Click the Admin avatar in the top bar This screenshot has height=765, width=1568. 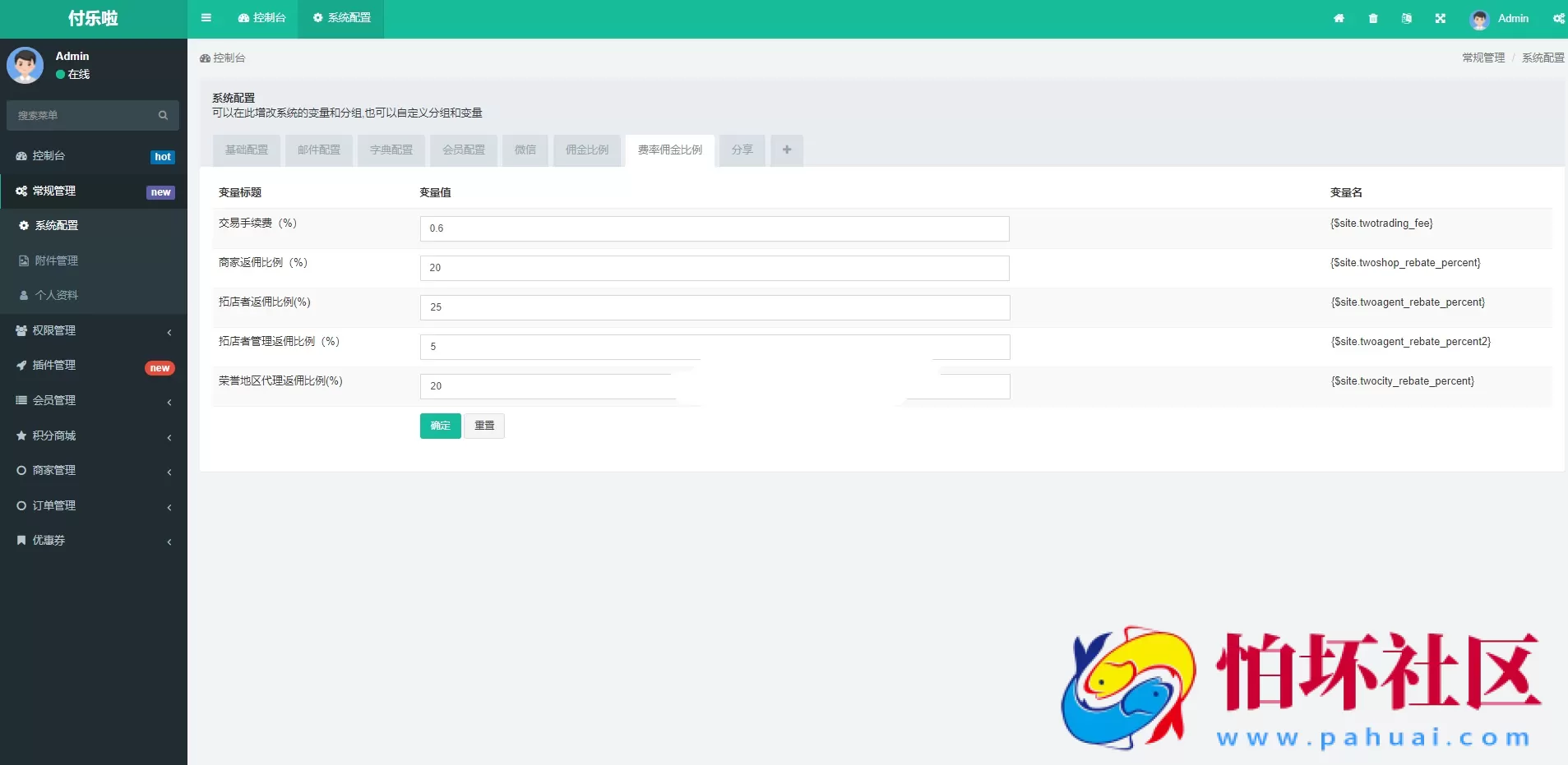pos(1479,19)
